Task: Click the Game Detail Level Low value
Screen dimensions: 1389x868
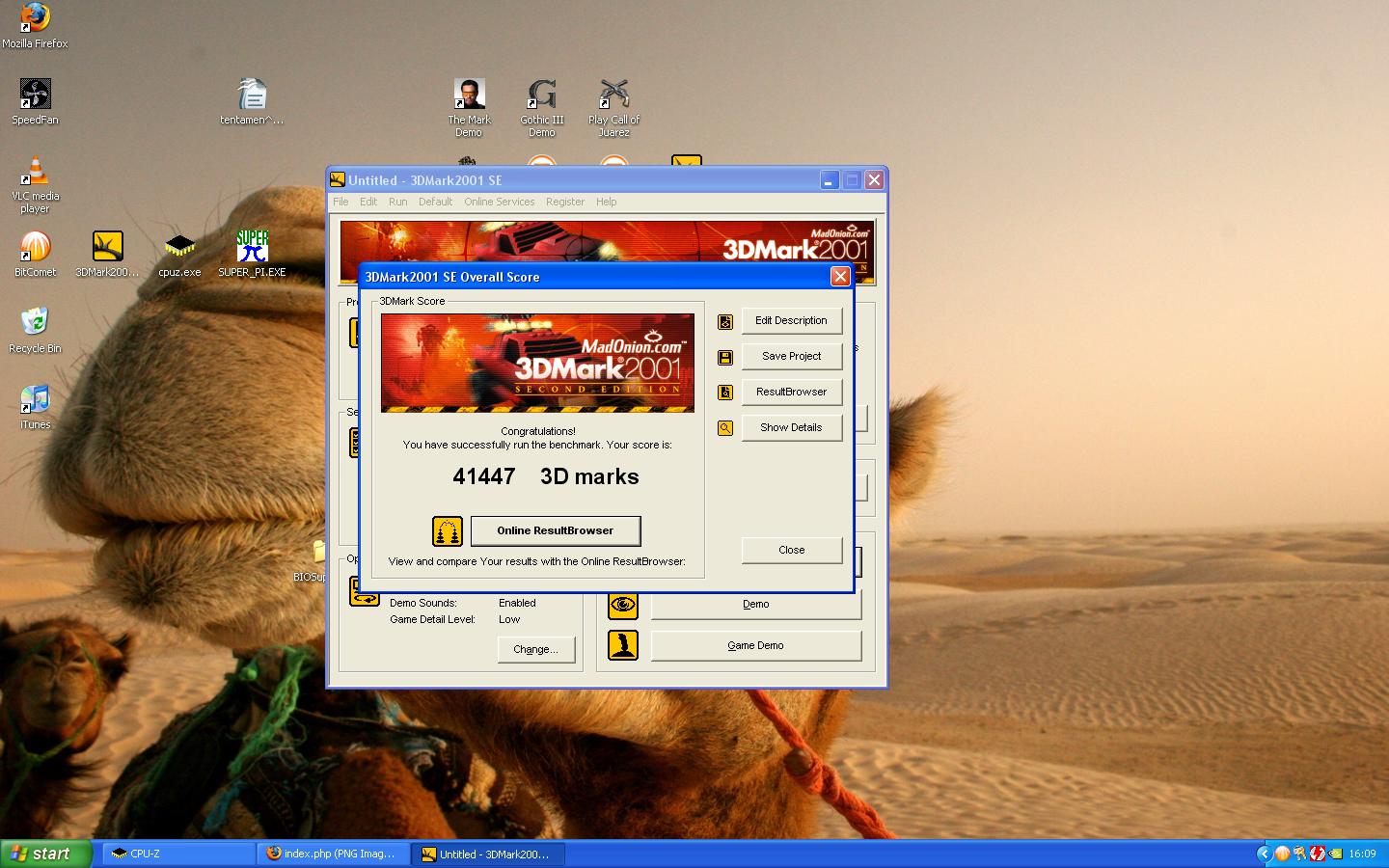Action: click(509, 619)
